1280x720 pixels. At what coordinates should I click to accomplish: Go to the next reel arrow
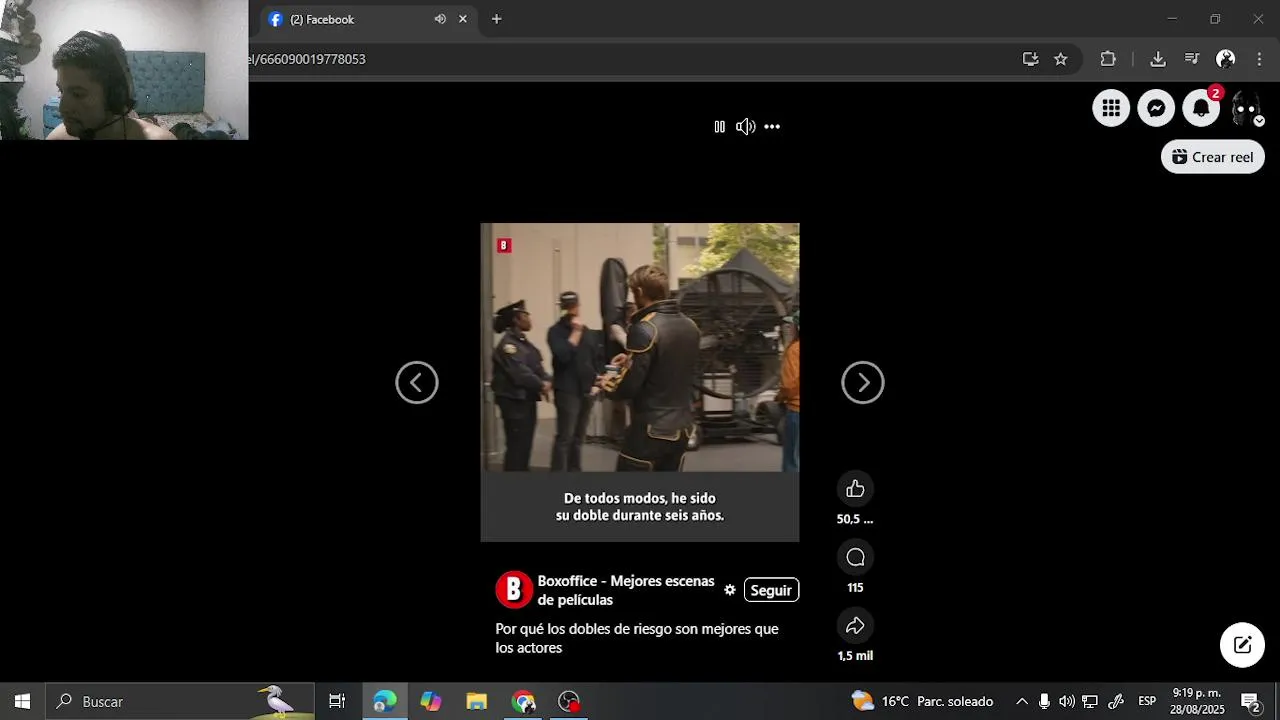863,382
